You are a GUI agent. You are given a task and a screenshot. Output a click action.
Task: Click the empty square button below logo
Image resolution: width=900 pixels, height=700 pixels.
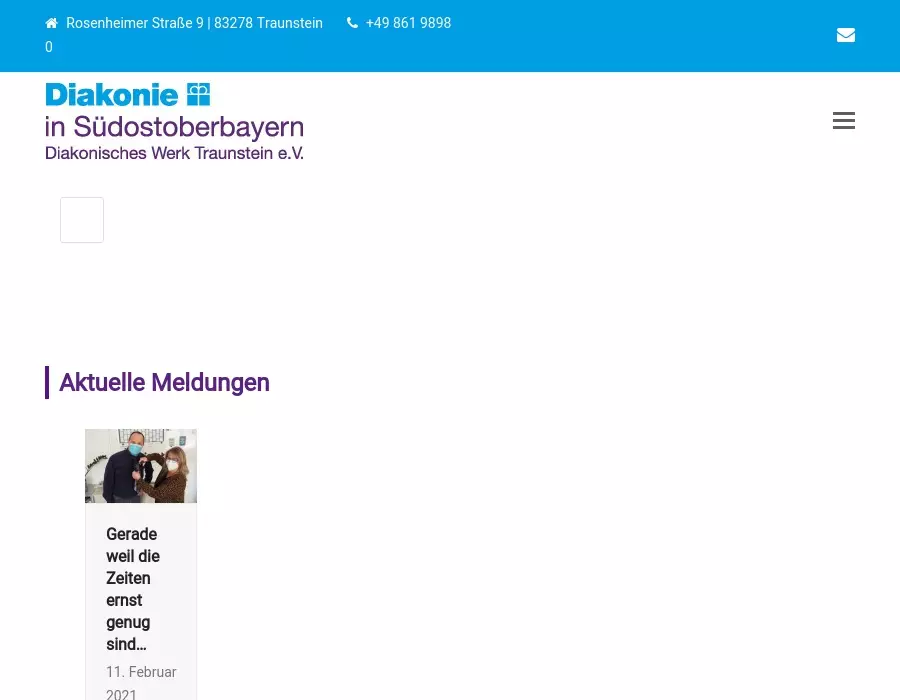tap(82, 220)
